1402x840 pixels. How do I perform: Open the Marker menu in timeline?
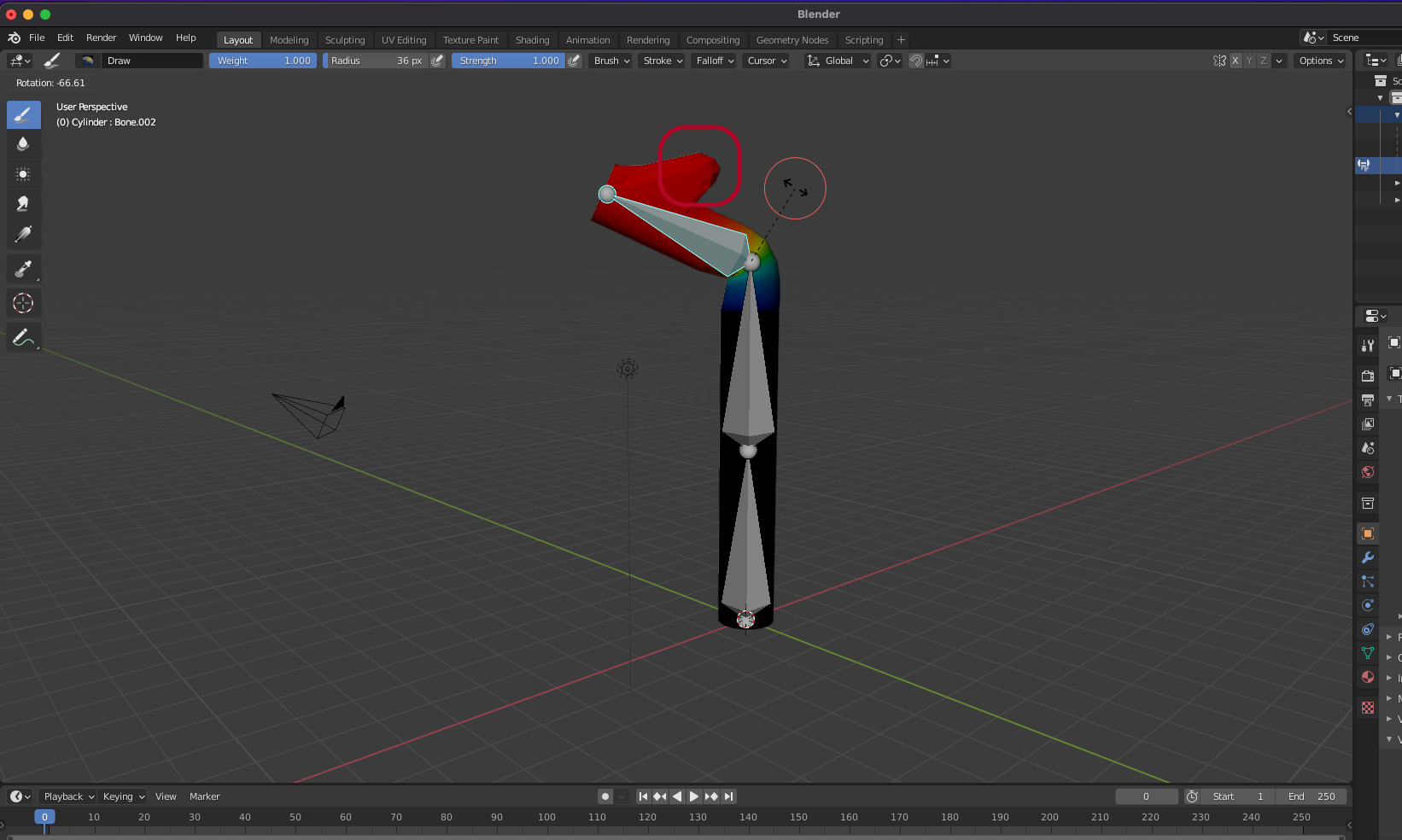pyautogui.click(x=204, y=796)
